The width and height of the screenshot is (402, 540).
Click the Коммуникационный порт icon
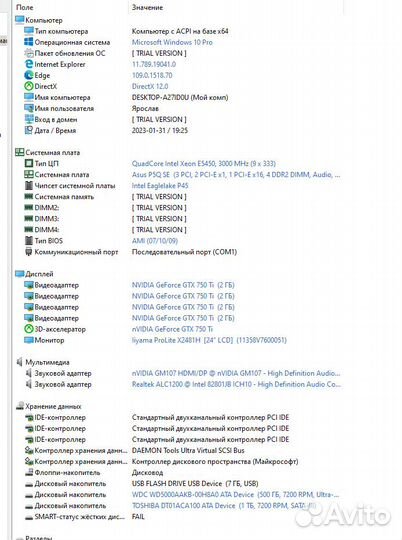point(29,252)
